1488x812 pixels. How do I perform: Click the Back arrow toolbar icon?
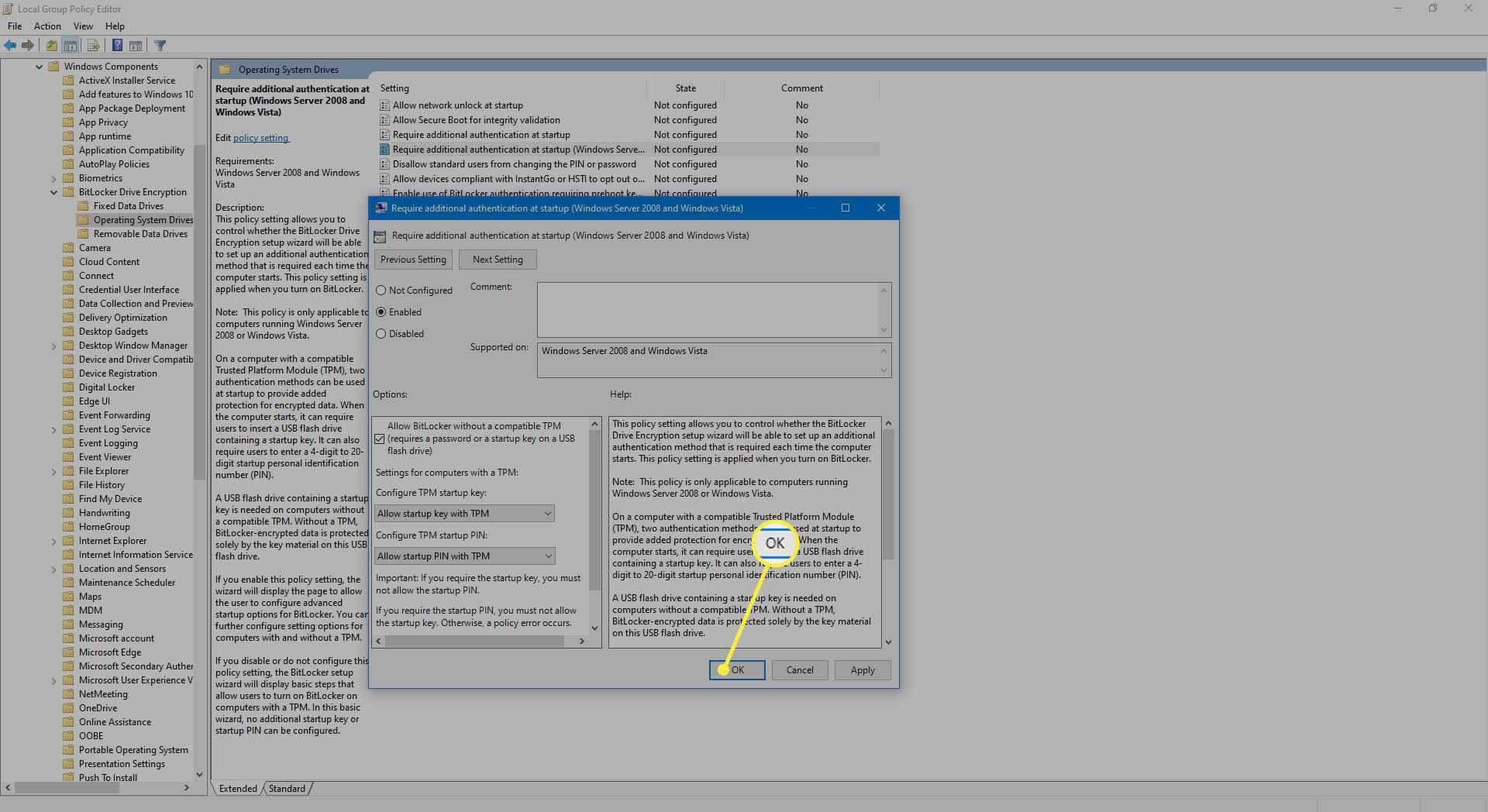[x=10, y=46]
